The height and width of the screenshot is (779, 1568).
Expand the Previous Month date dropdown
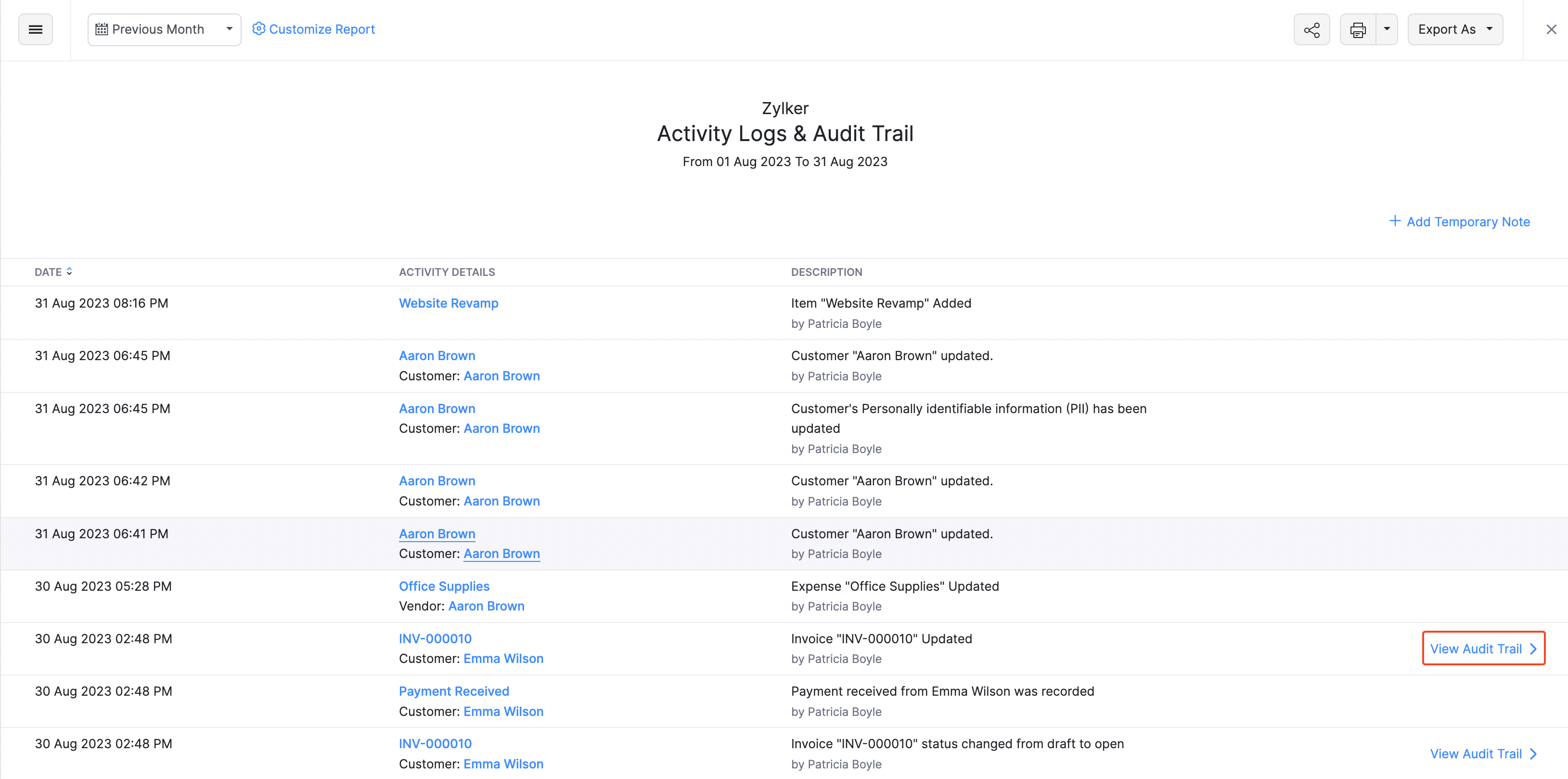click(228, 28)
